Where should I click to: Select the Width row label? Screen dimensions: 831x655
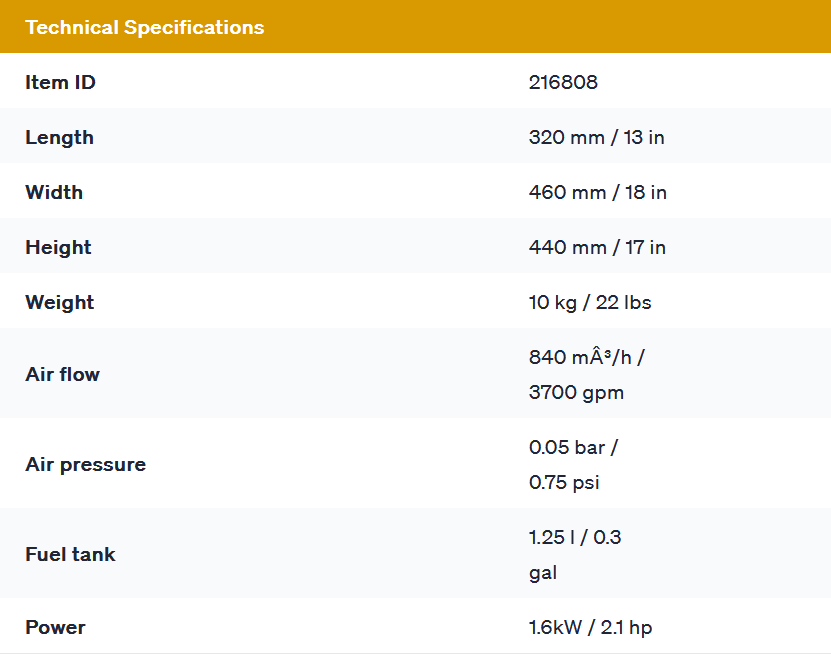tap(54, 192)
